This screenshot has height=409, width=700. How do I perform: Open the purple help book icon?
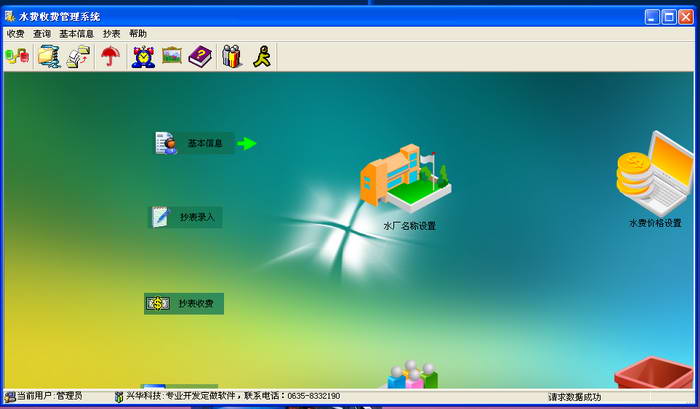pyautogui.click(x=200, y=57)
